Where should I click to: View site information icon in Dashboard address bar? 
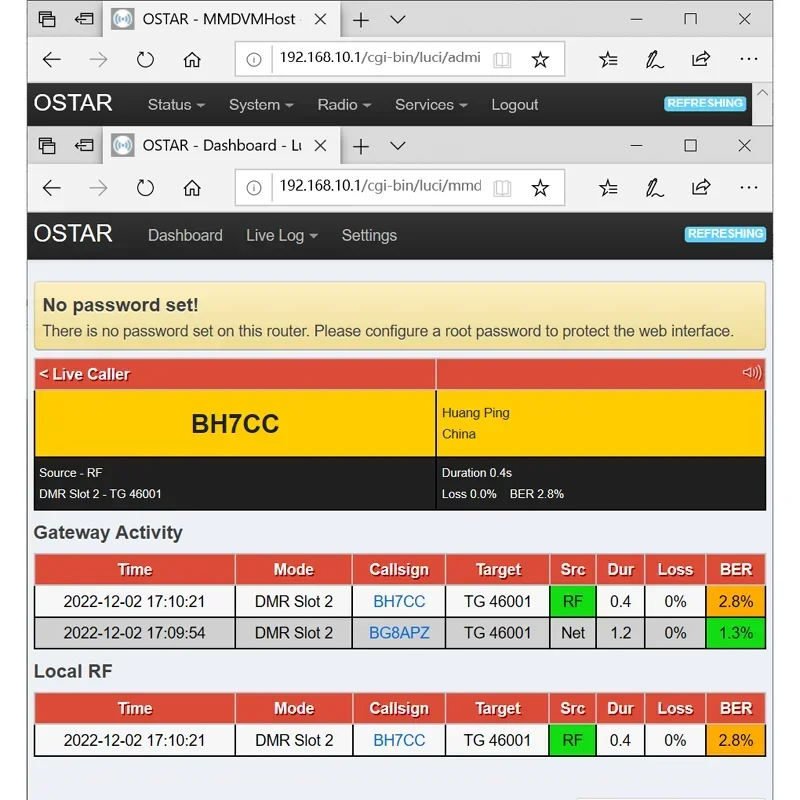(254, 188)
